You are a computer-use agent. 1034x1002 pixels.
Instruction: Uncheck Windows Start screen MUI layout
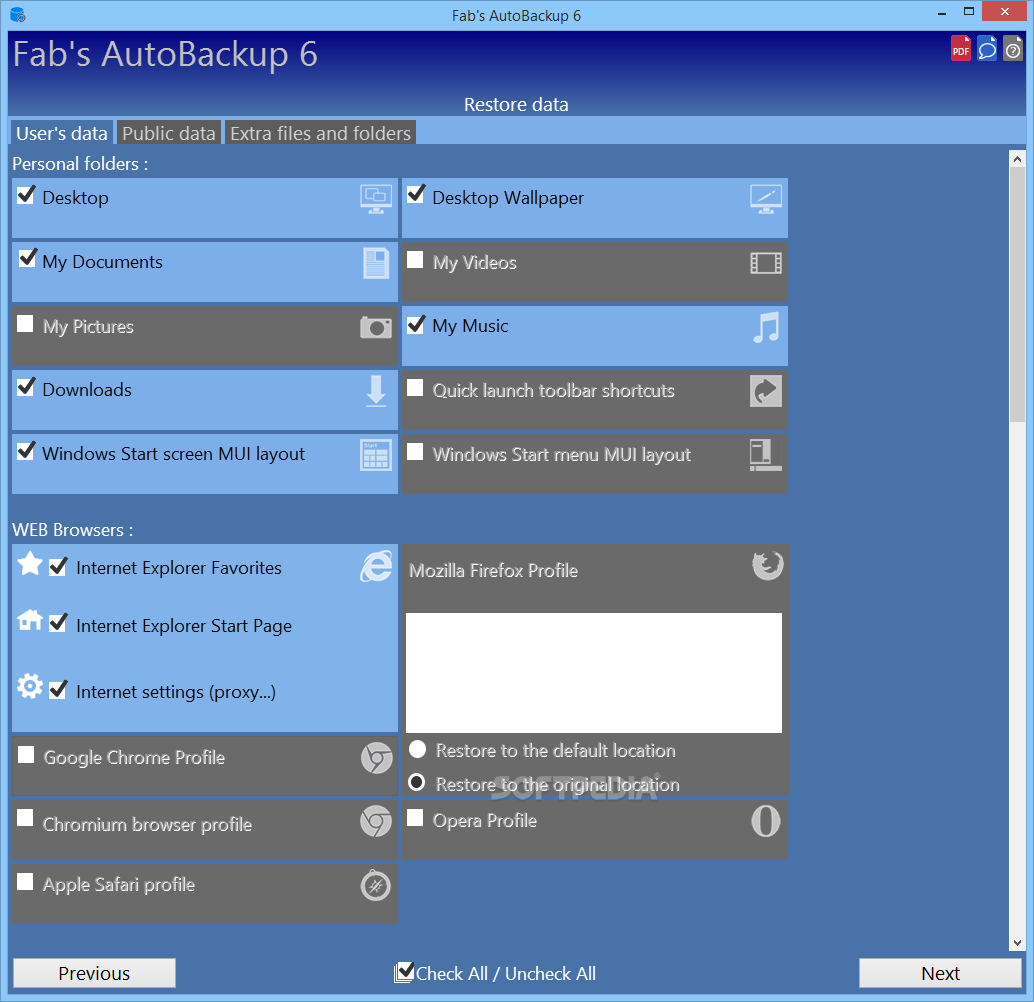[26, 451]
